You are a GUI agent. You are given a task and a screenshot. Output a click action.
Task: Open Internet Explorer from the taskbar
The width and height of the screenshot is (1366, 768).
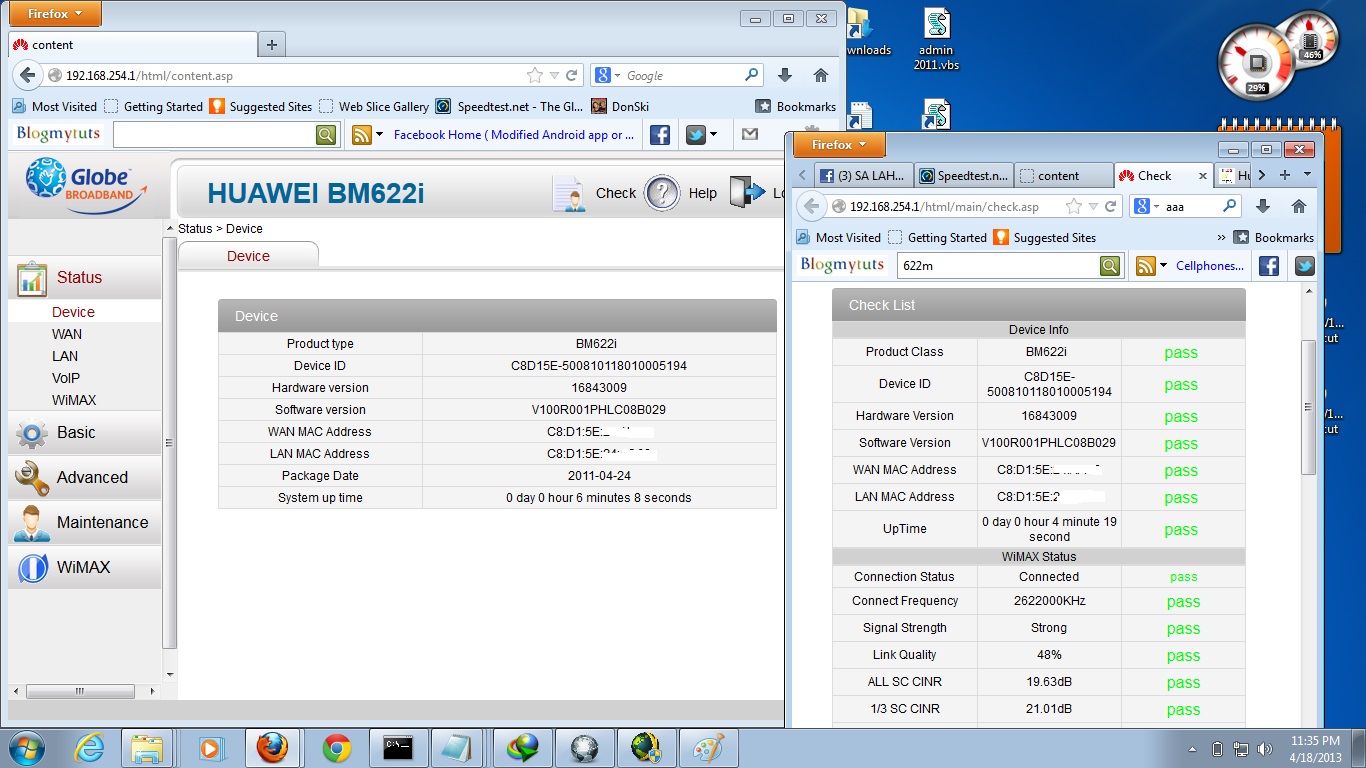89,747
